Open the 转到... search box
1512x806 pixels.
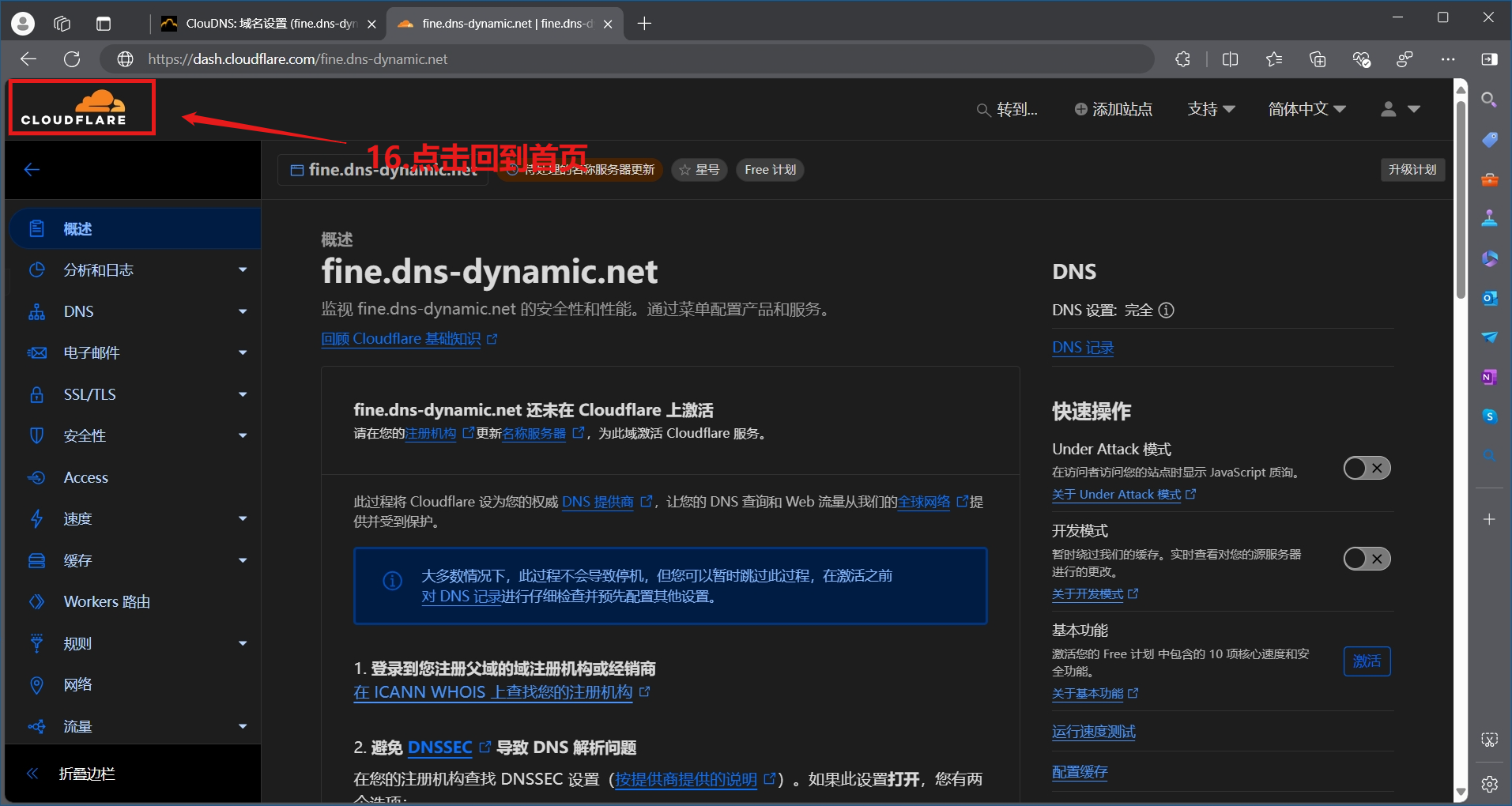[x=1008, y=110]
